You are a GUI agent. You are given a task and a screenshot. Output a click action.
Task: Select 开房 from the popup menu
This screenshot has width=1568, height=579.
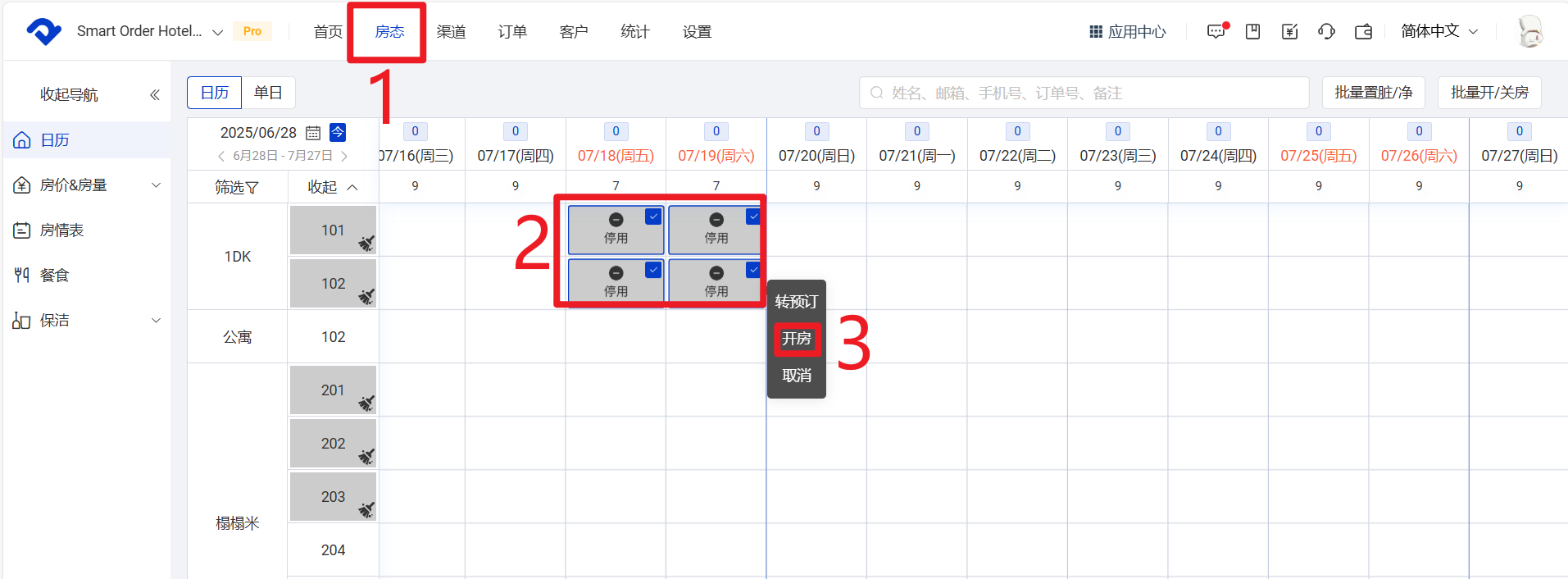796,339
